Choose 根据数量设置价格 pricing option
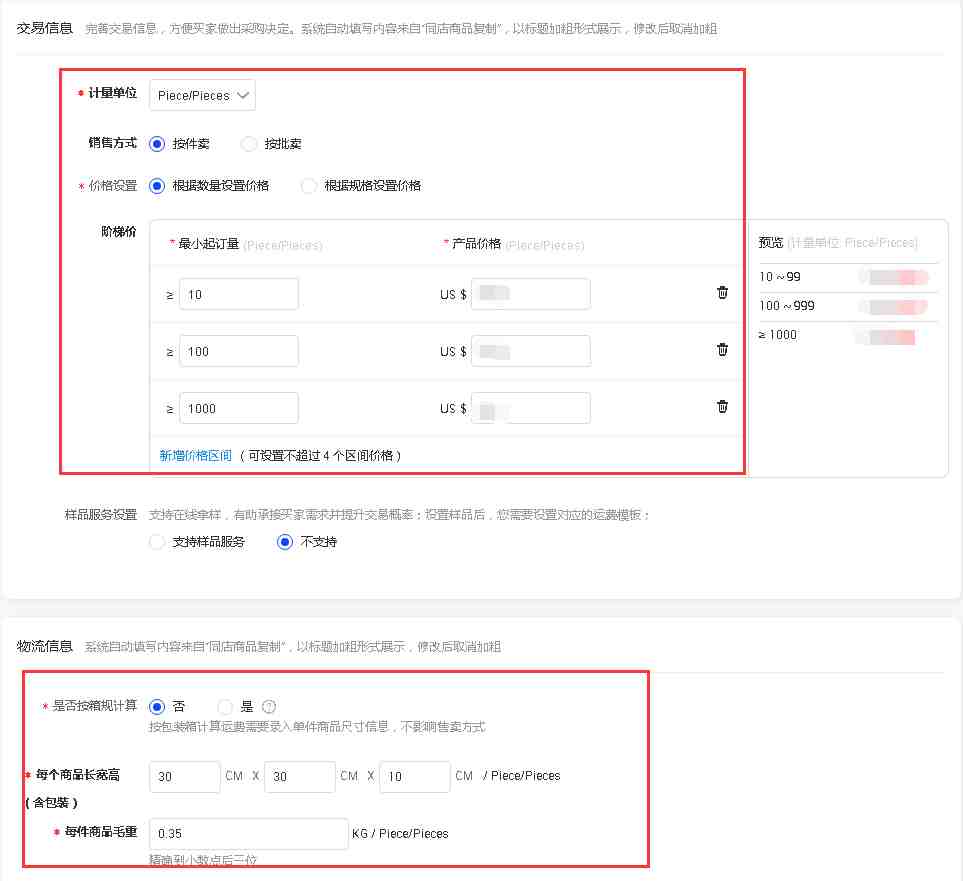 pyautogui.click(x=157, y=186)
